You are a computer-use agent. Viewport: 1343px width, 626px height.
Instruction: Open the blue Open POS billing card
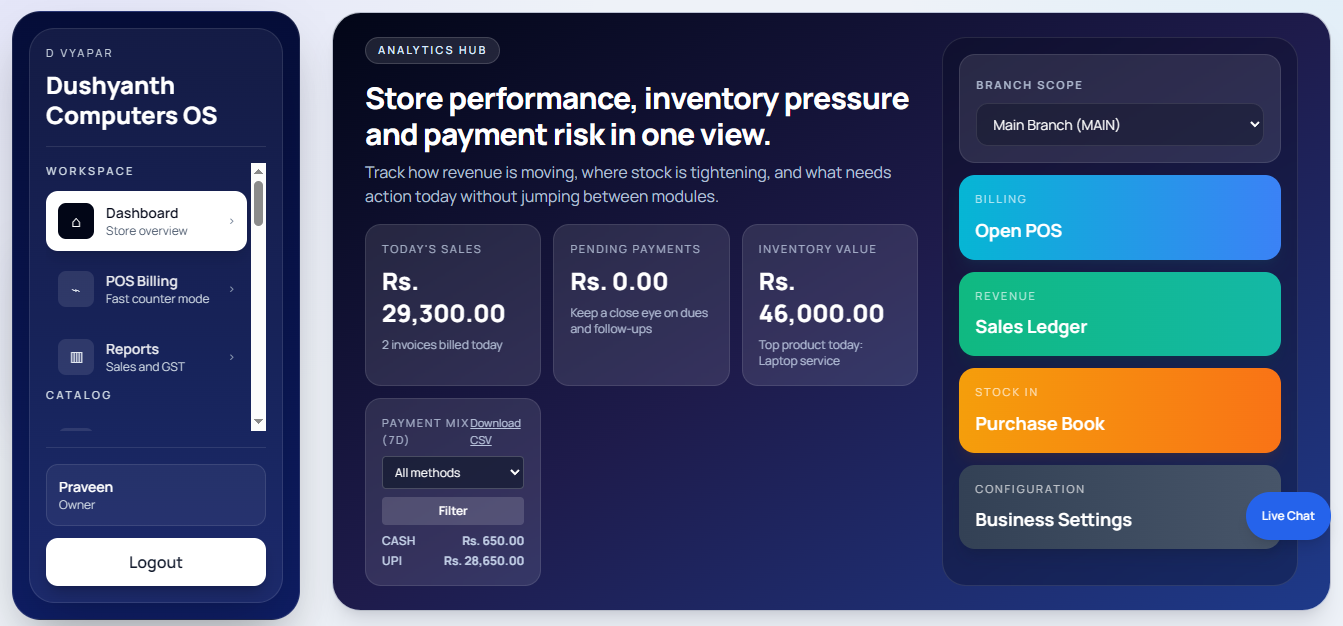click(1119, 217)
